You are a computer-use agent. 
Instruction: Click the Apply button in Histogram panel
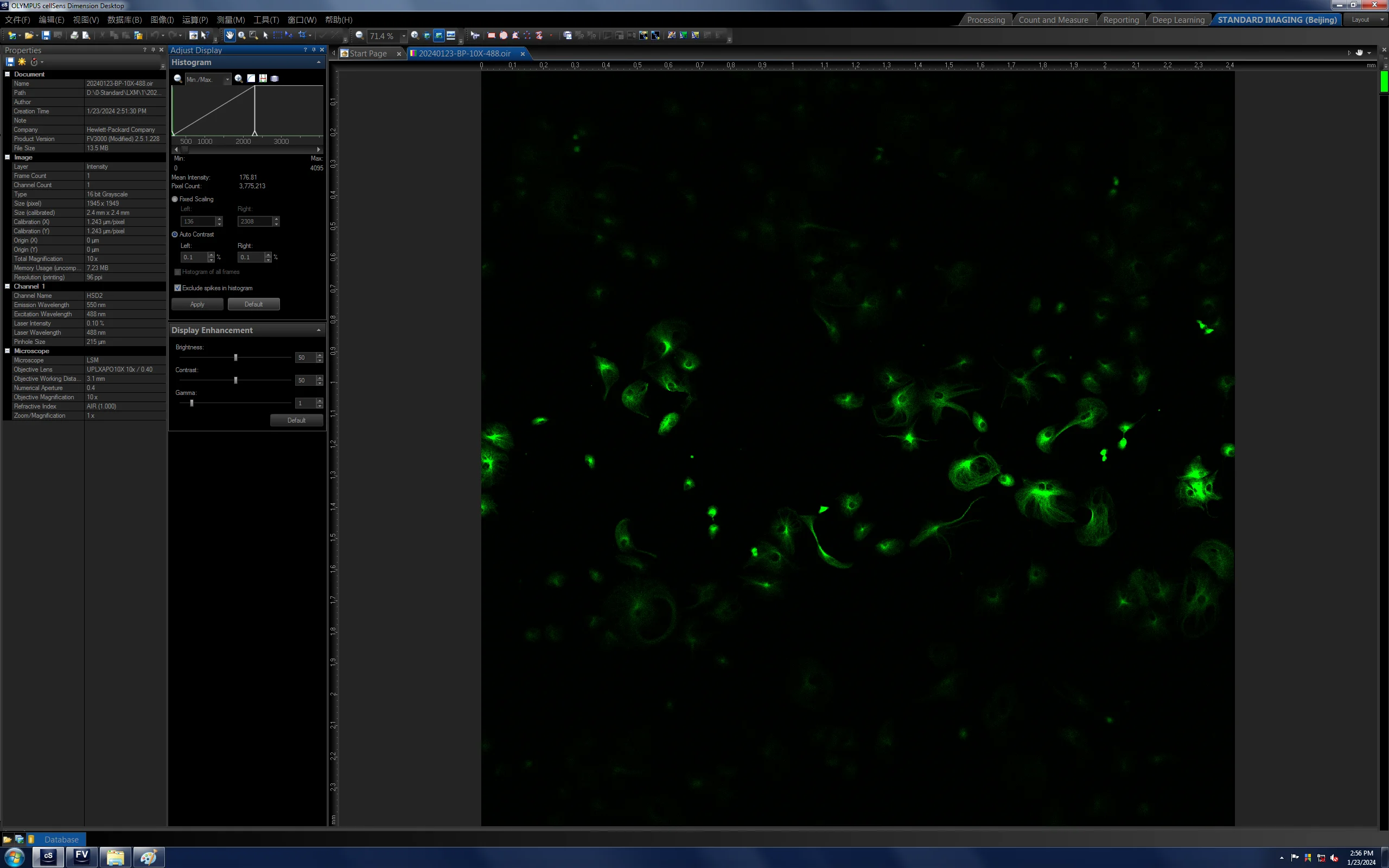197,304
